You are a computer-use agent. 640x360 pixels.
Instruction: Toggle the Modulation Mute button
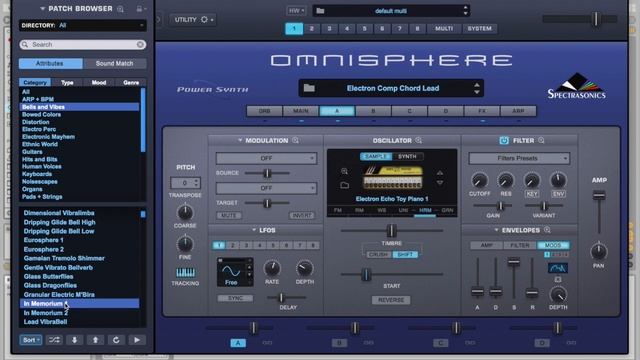pyautogui.click(x=229, y=215)
